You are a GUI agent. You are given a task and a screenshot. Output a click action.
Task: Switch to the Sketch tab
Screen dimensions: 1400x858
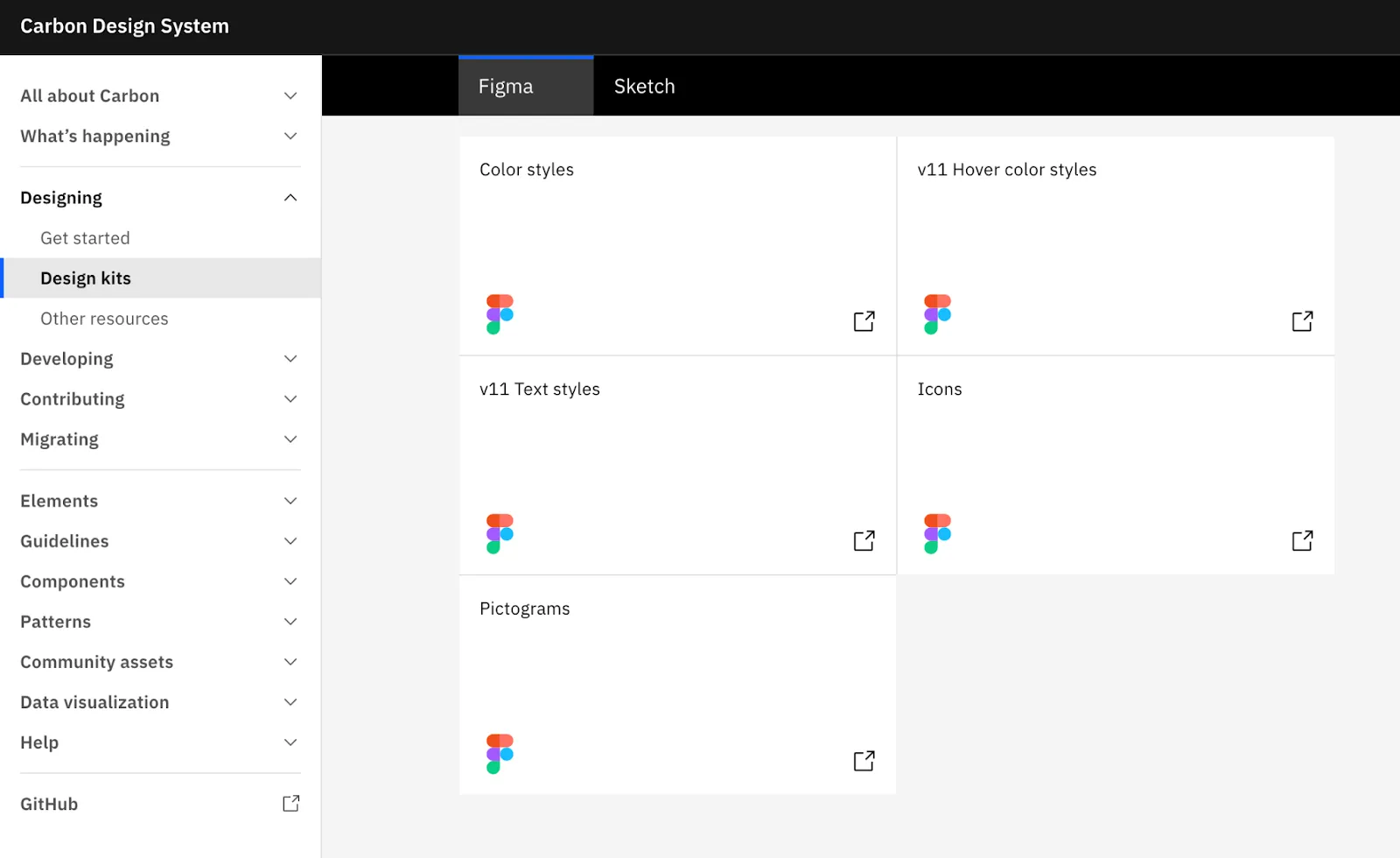pyautogui.click(x=644, y=86)
